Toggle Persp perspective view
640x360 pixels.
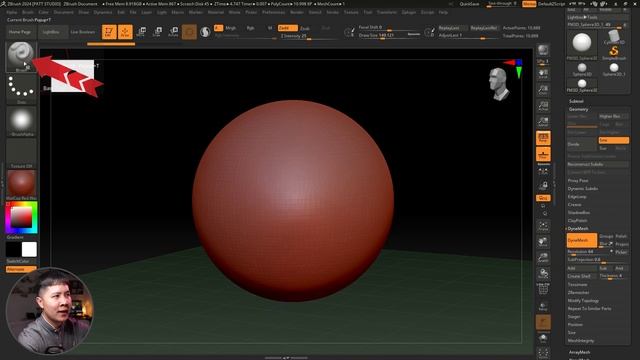pyautogui.click(x=543, y=138)
